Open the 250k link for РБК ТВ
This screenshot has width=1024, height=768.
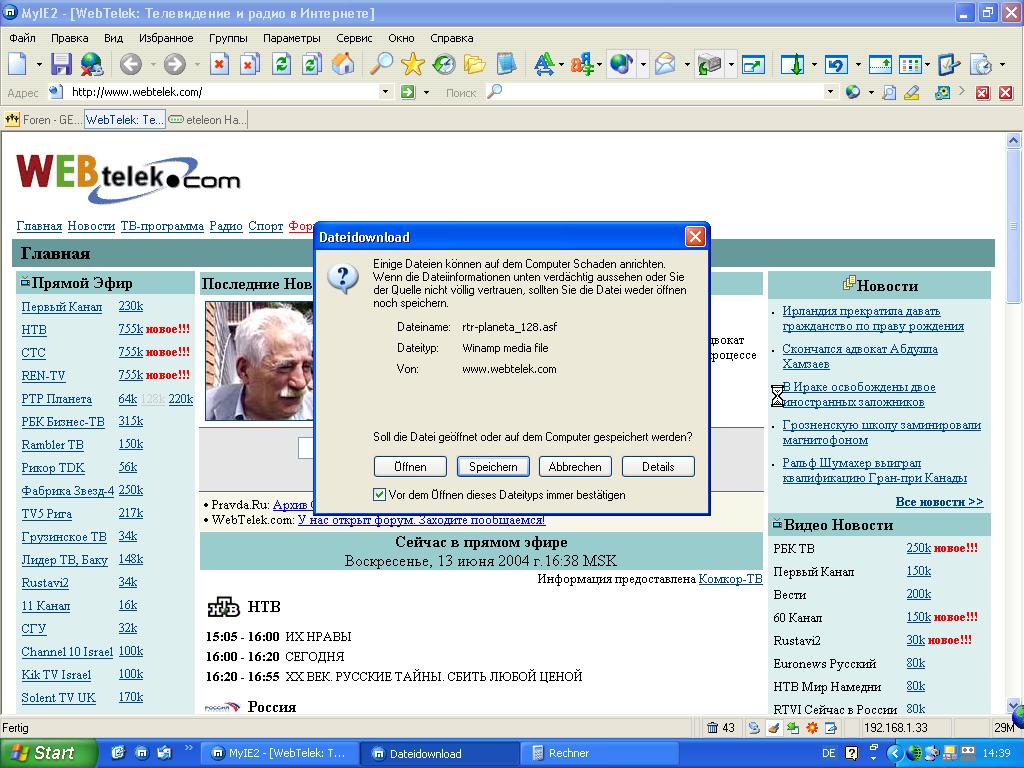[x=918, y=548]
